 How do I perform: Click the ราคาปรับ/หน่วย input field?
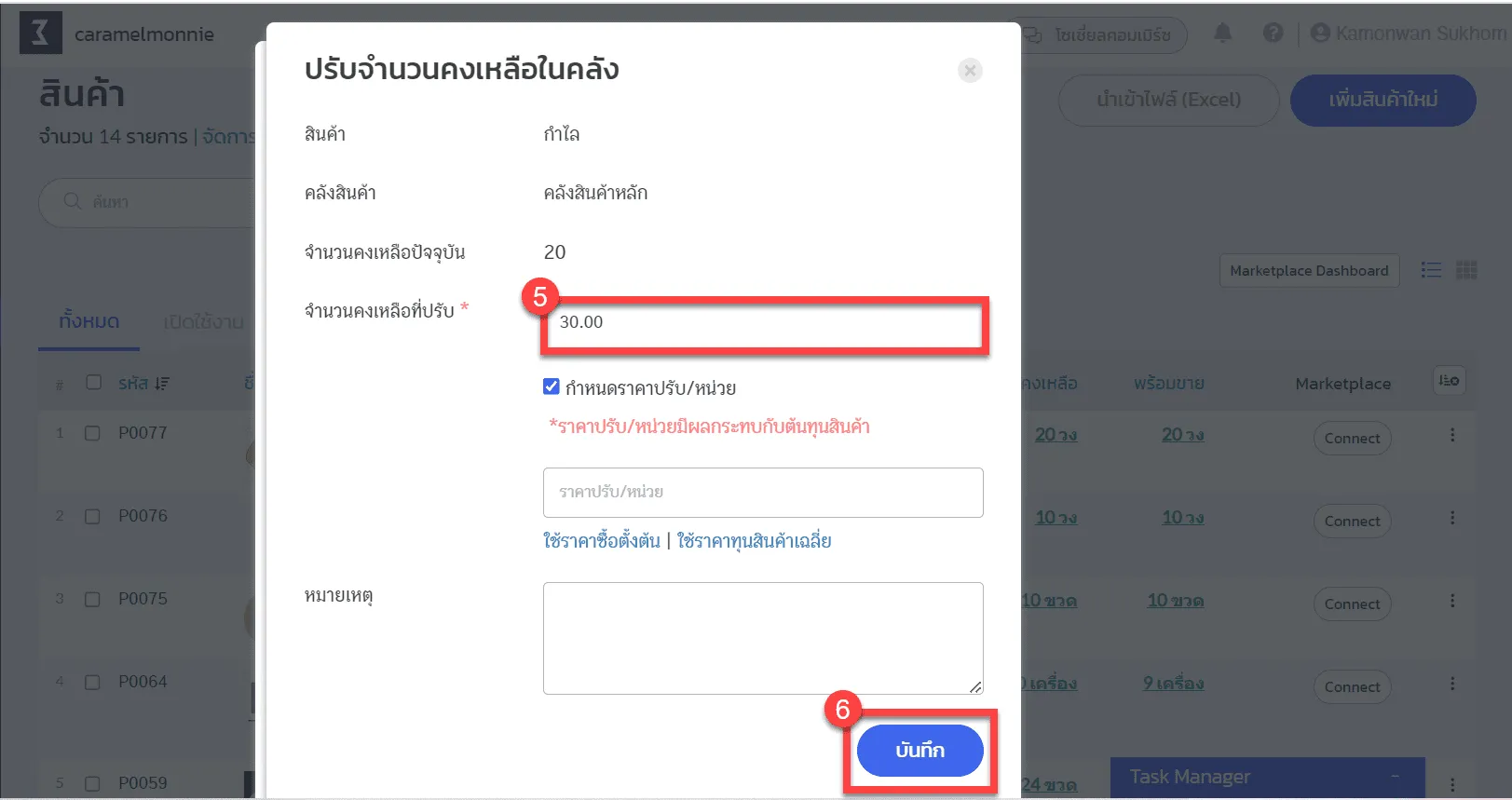tap(762, 493)
